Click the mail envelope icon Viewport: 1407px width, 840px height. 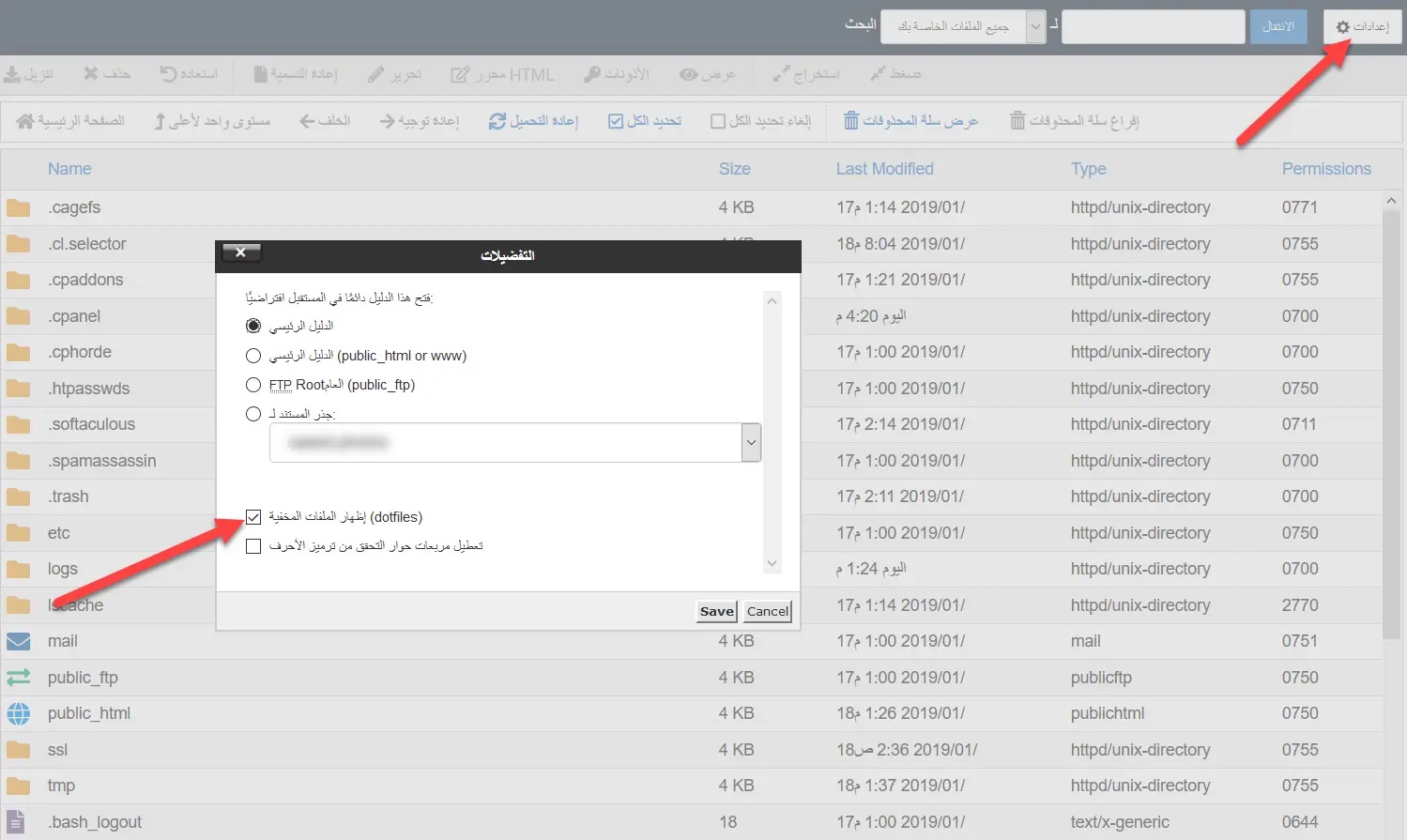click(x=19, y=641)
